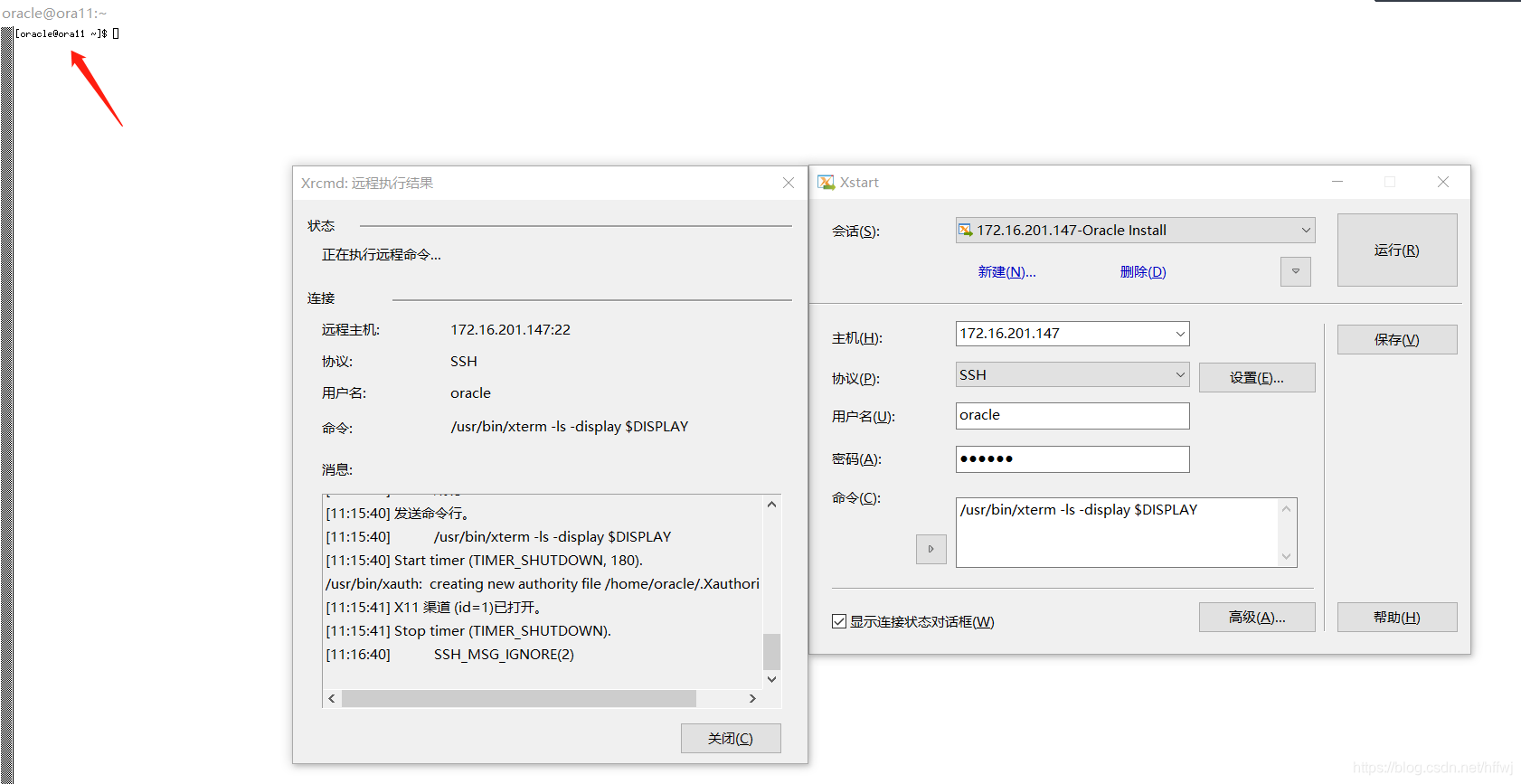Expand the 会话 session dropdown
The image size is (1521, 784).
click(1306, 230)
